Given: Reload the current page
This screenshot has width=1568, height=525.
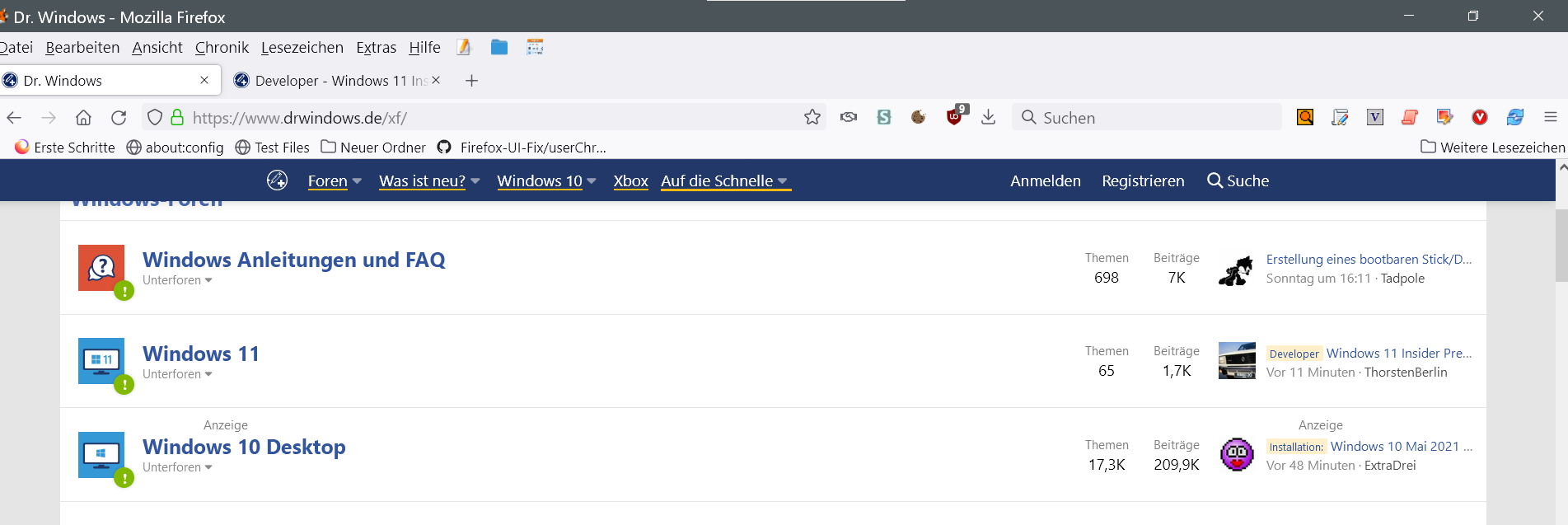Looking at the screenshot, I should tap(119, 118).
